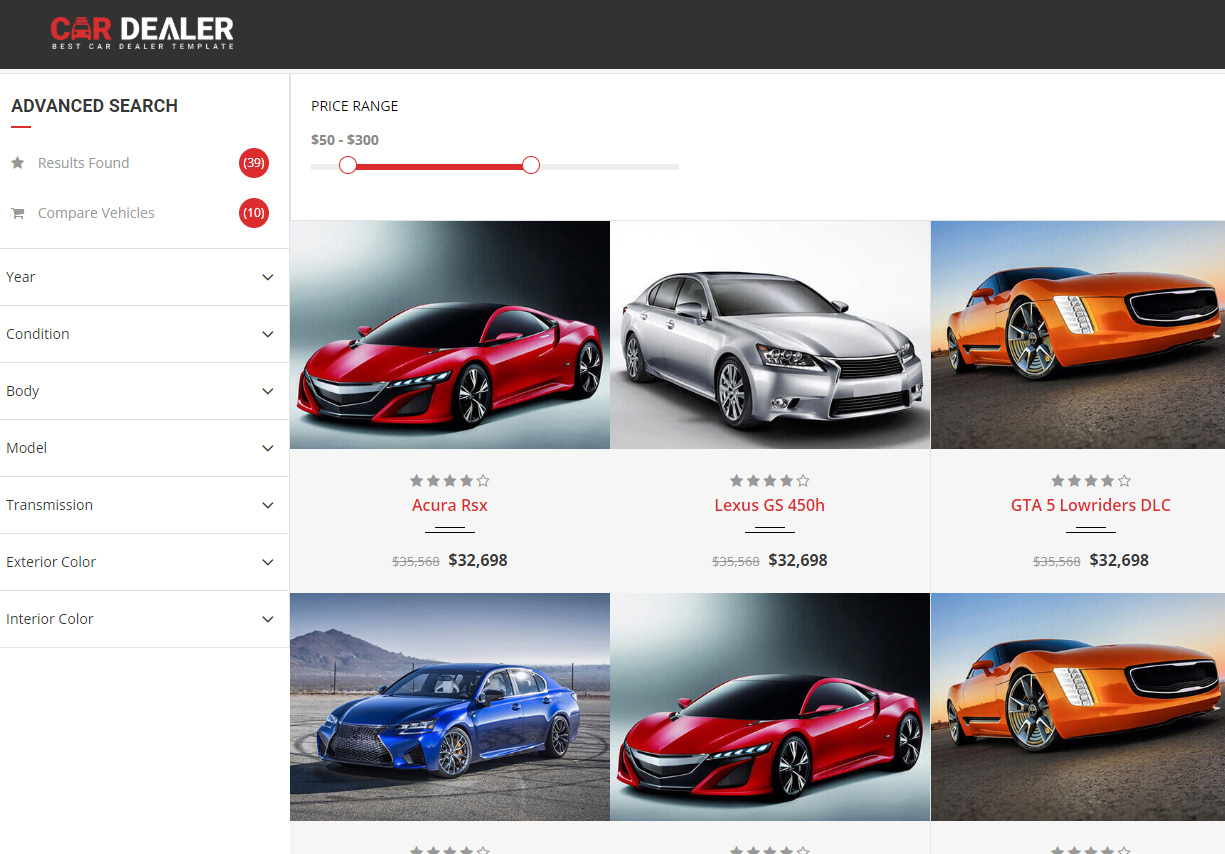The height and width of the screenshot is (854, 1225).
Task: Click the $32,698 price under GTA 5 Lowriders
Action: [x=1119, y=560]
